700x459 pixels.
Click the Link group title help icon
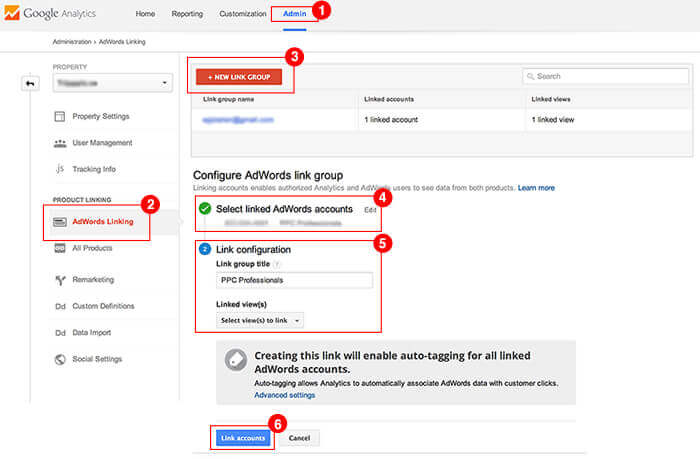click(277, 264)
